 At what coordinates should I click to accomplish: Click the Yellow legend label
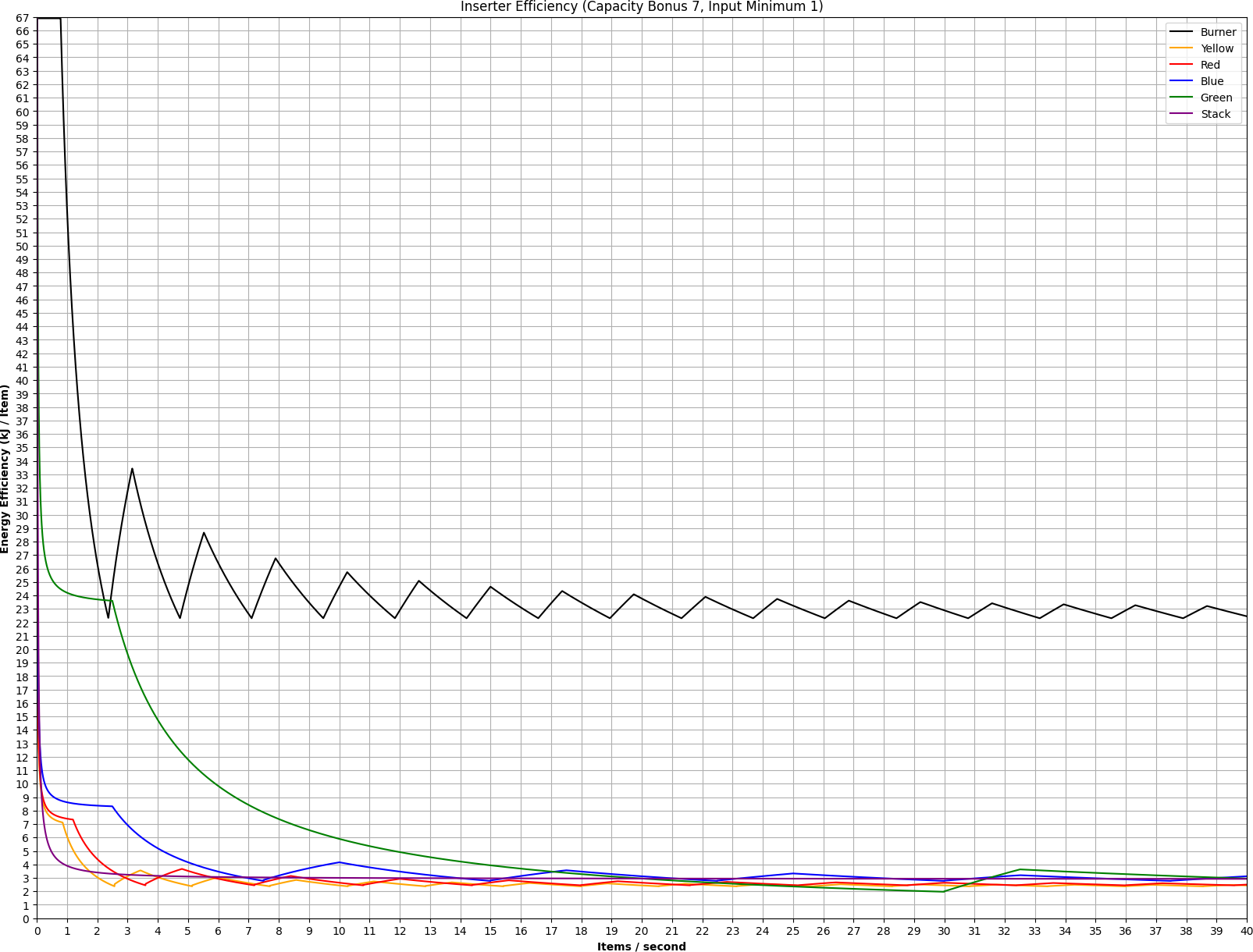pos(1217,48)
